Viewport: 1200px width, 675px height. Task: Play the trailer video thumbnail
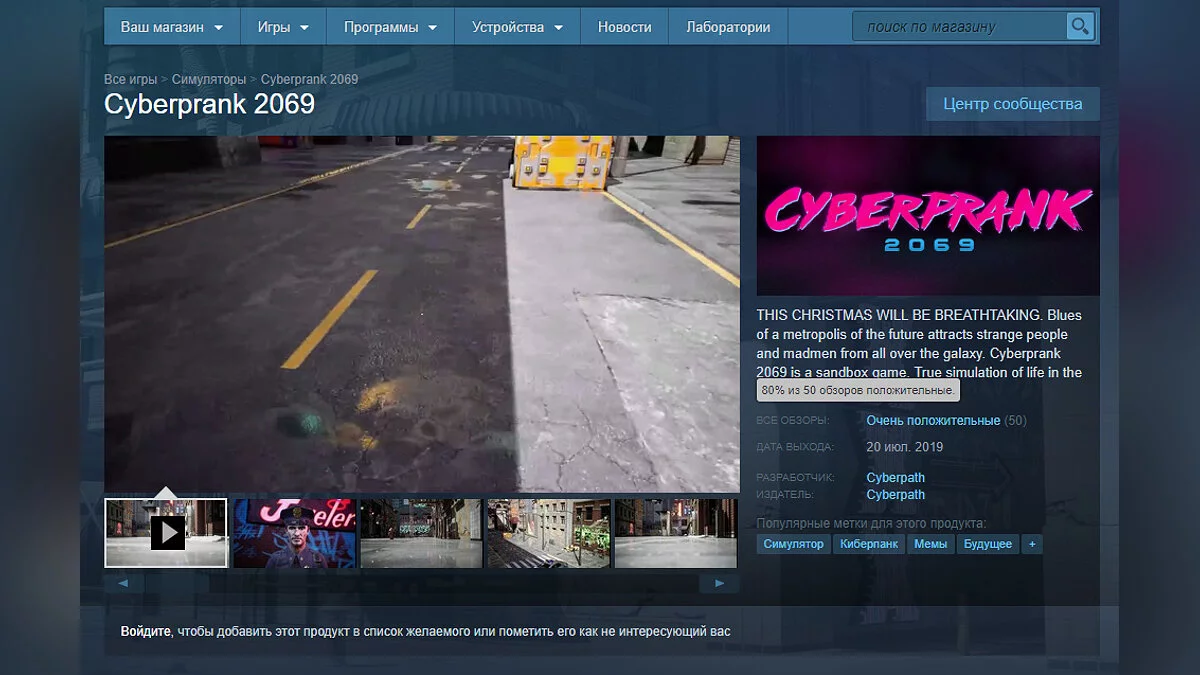[166, 533]
